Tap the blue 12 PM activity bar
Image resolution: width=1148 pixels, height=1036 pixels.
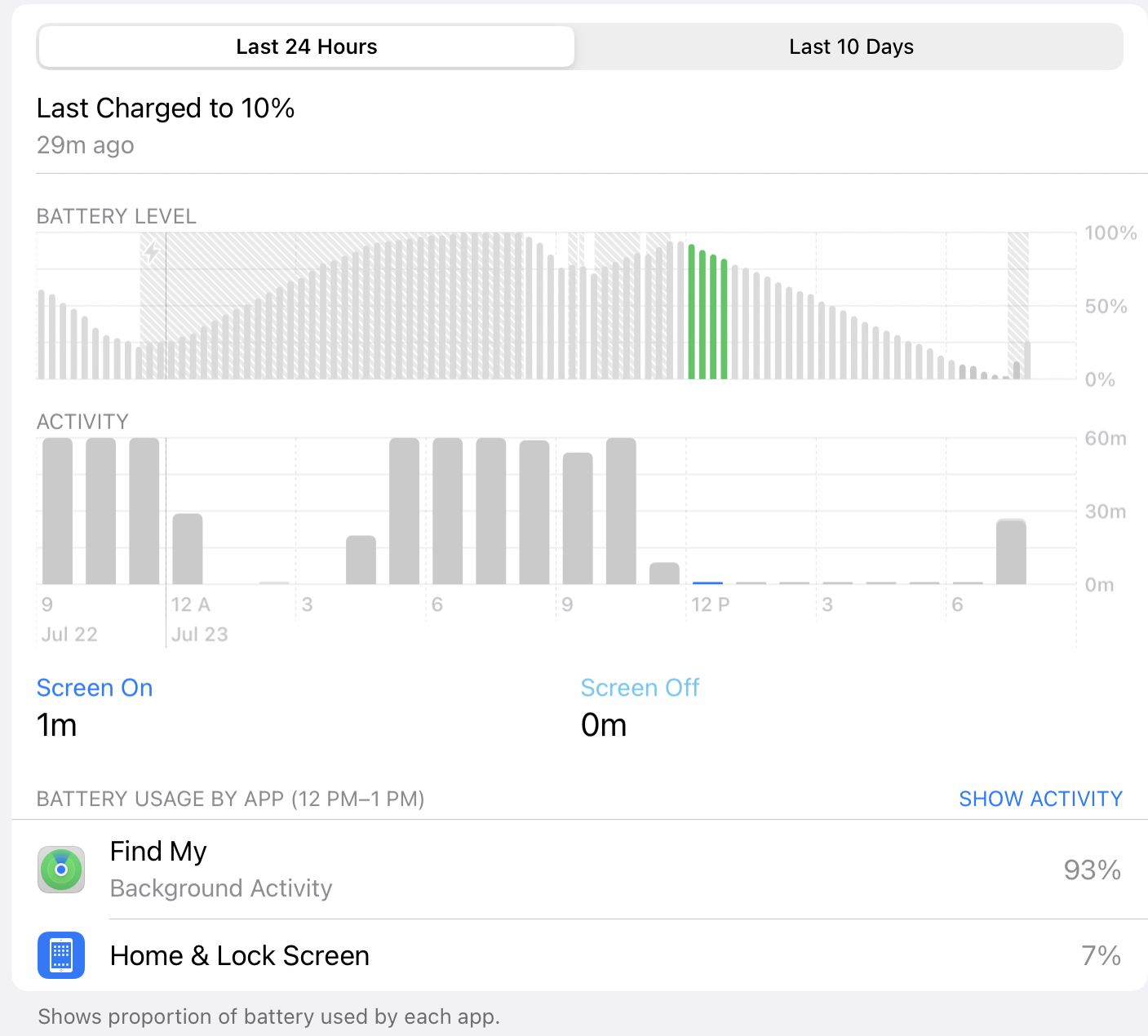(x=707, y=582)
